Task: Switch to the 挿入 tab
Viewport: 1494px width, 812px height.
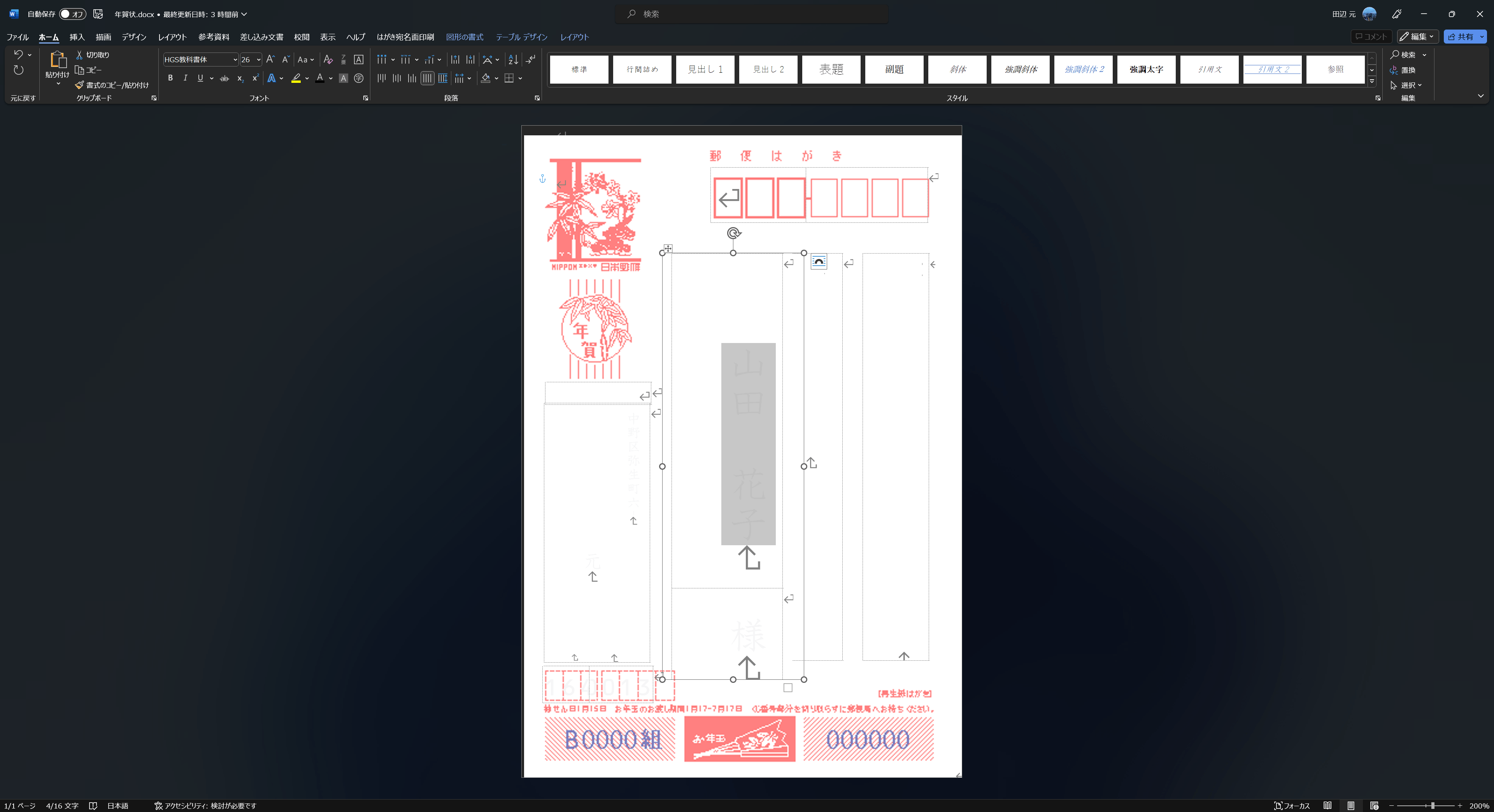Action: 77,37
